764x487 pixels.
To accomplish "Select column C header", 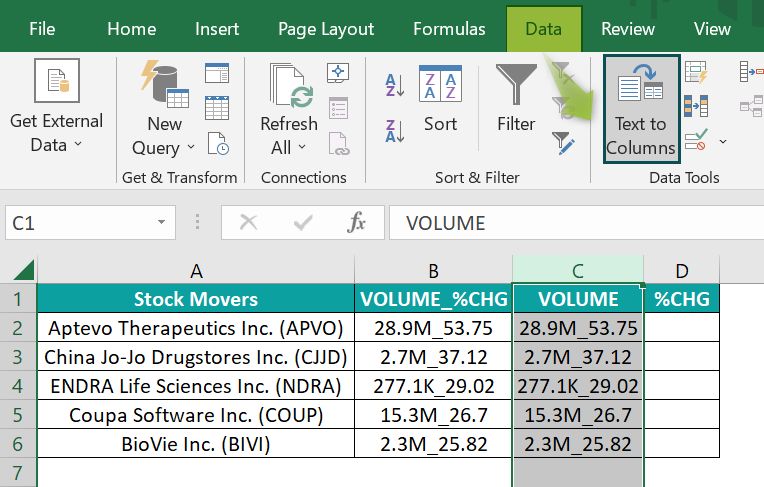I will (x=578, y=271).
